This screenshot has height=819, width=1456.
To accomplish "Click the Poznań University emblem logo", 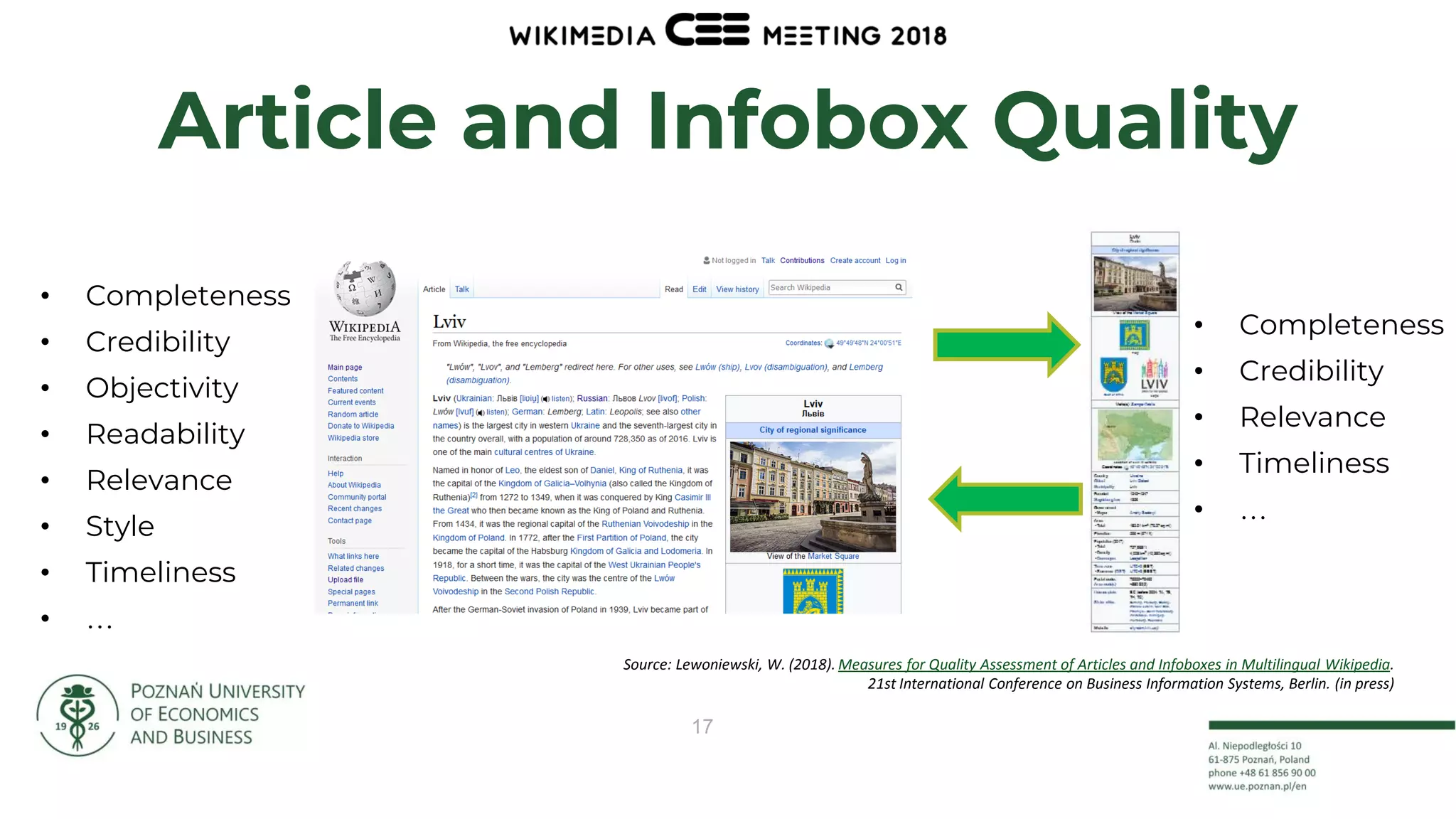I will pos(77,715).
